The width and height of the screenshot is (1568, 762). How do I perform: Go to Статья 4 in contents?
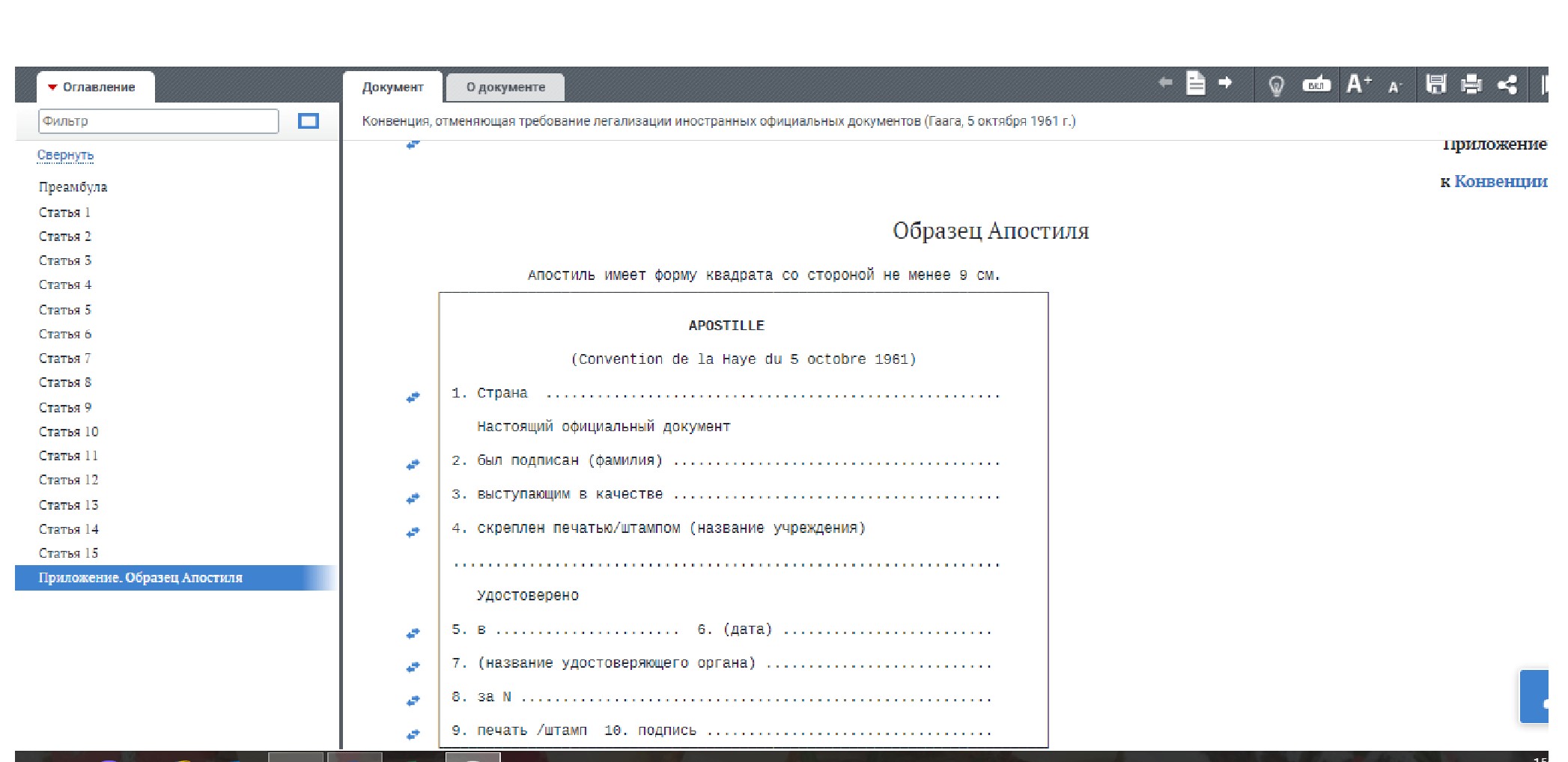click(64, 285)
